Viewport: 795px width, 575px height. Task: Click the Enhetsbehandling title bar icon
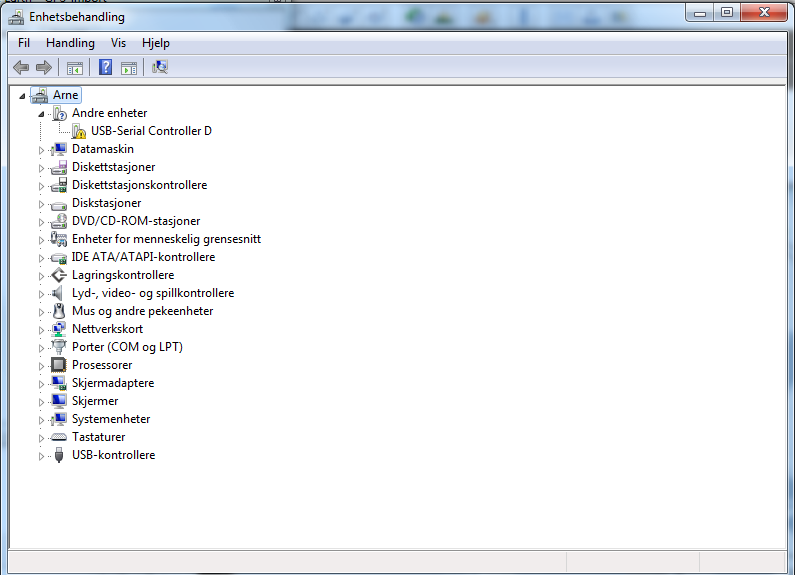(16, 17)
